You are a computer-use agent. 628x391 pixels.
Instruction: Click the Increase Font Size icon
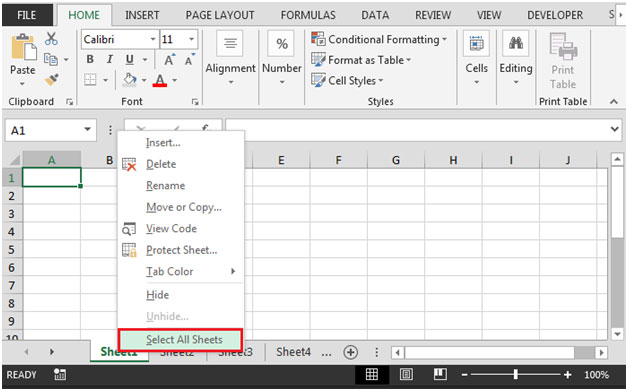[x=170, y=60]
